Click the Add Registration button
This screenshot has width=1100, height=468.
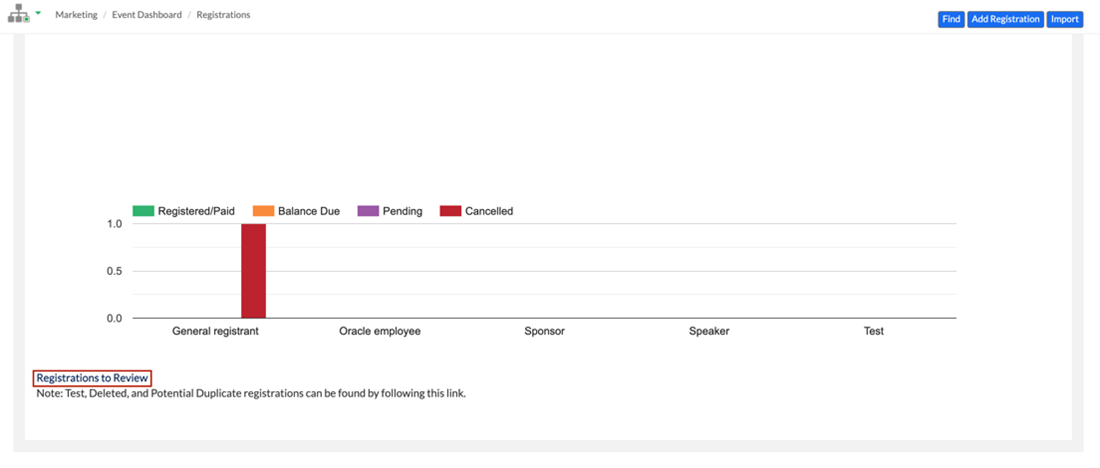[x=1005, y=19]
